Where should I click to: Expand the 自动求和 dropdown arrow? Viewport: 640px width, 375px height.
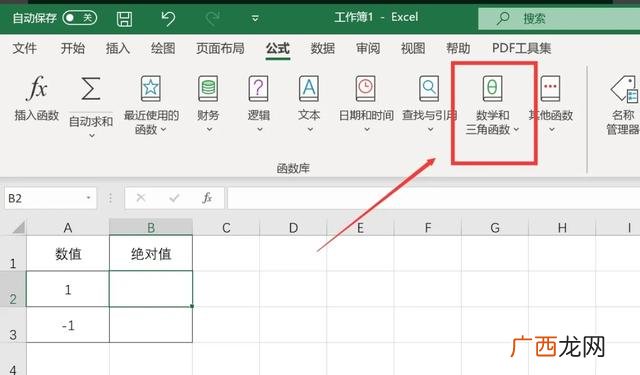(x=92, y=135)
